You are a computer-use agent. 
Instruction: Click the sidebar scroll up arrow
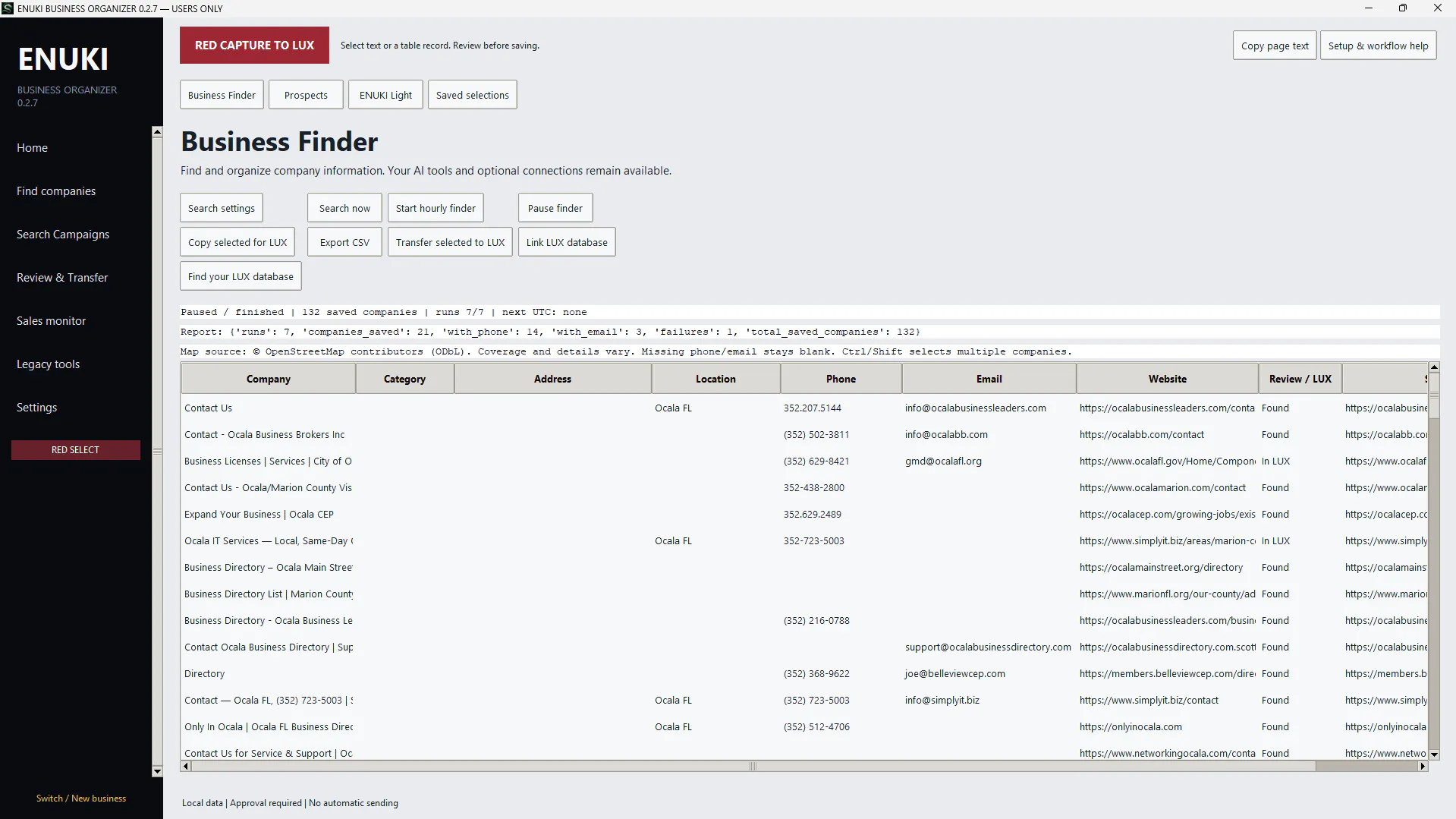click(157, 132)
